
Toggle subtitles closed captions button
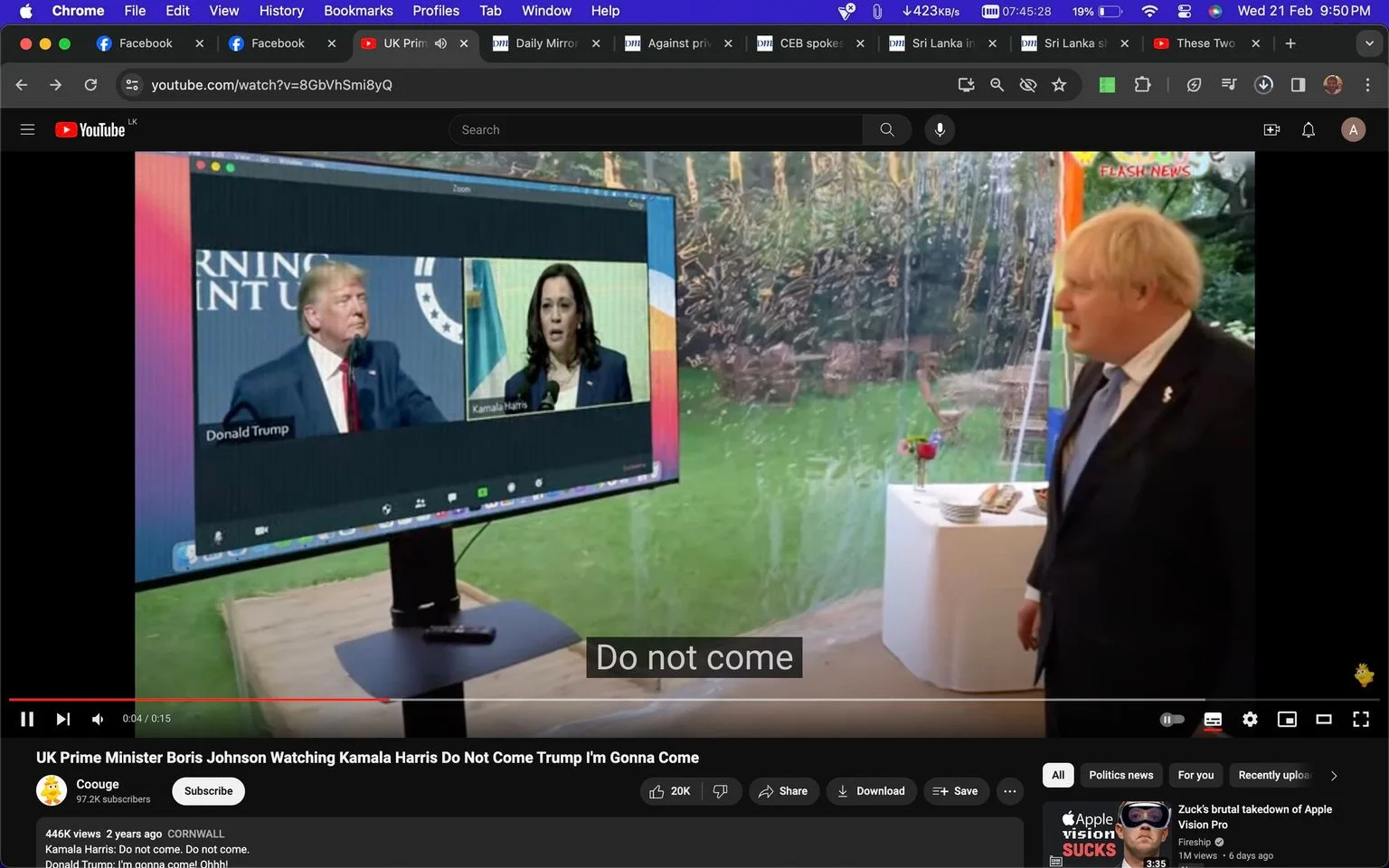pos(1213,719)
